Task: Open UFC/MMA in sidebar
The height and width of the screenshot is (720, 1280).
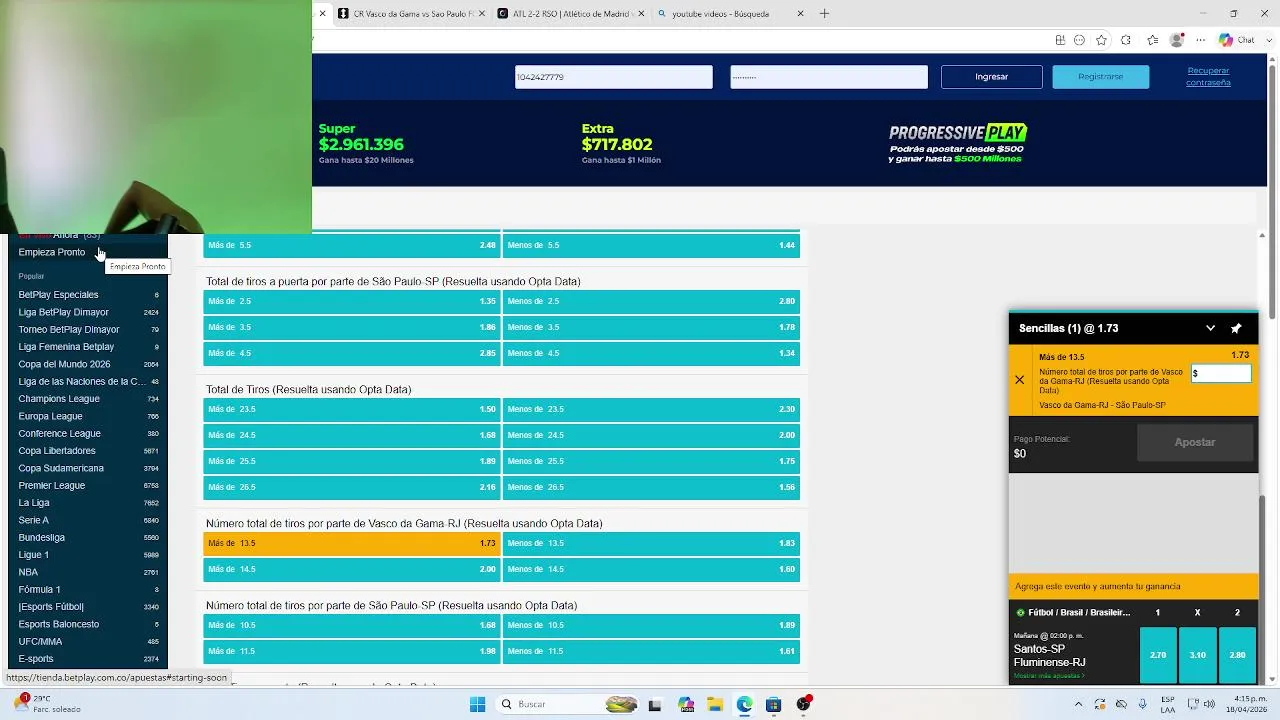Action: point(40,641)
